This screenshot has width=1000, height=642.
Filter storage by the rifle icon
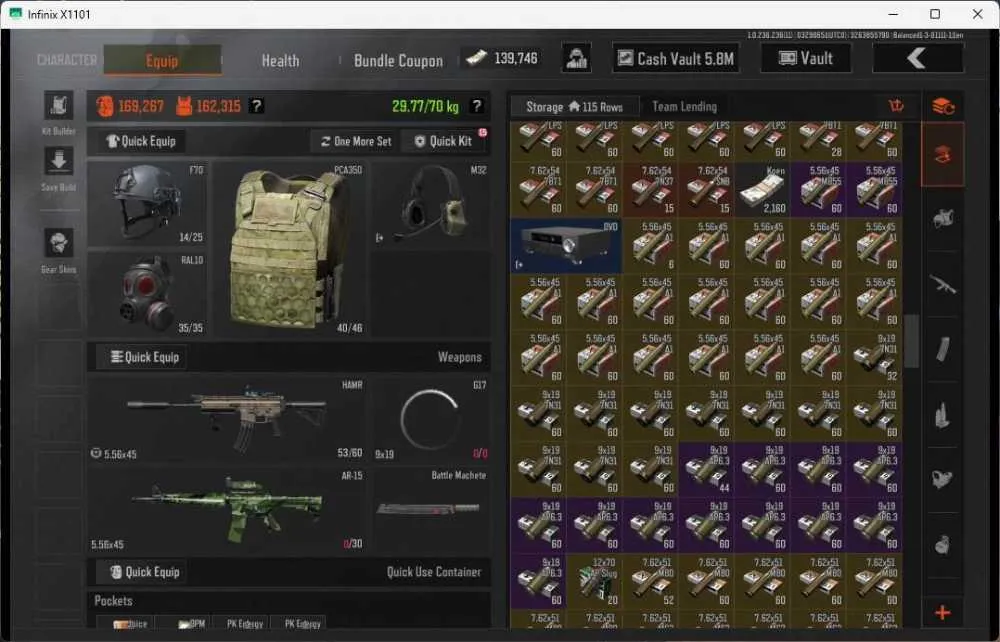(943, 284)
